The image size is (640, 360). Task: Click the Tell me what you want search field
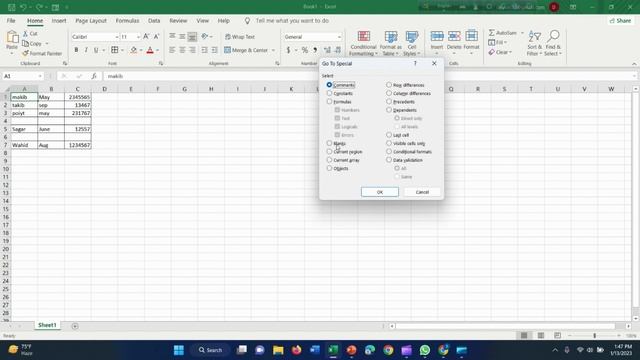click(x=292, y=20)
